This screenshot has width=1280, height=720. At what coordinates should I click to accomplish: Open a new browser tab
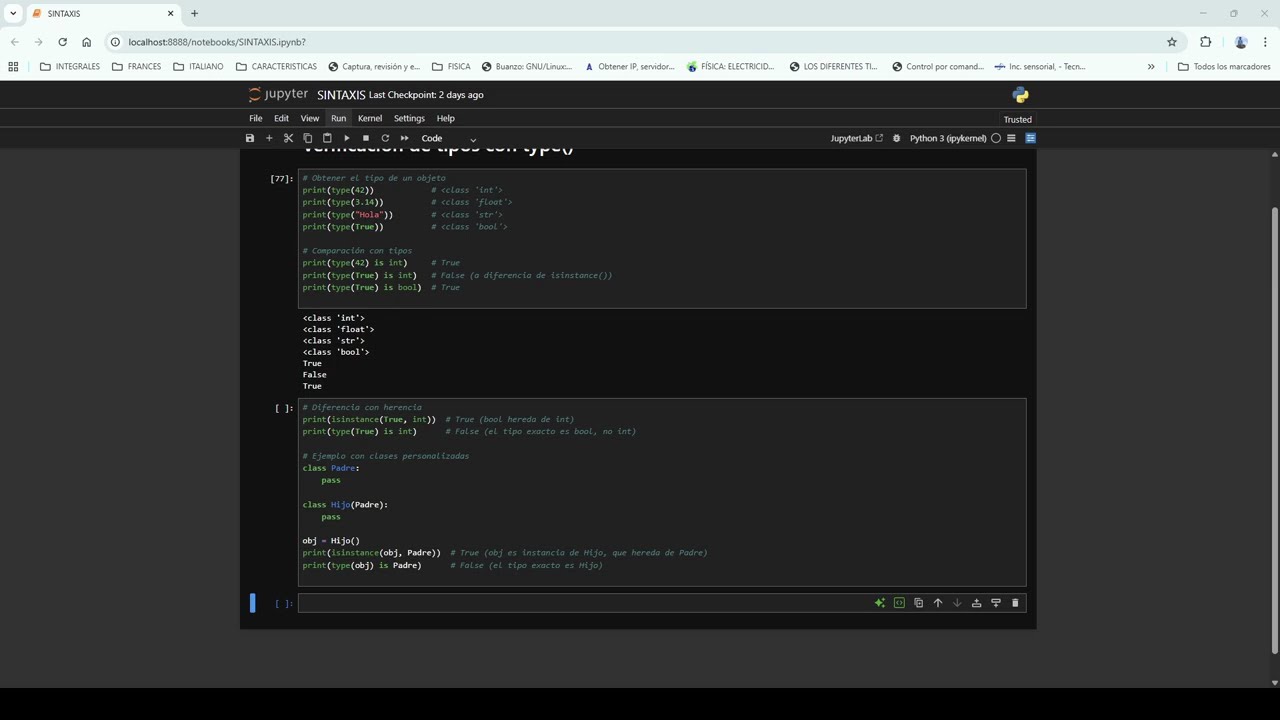click(x=194, y=13)
